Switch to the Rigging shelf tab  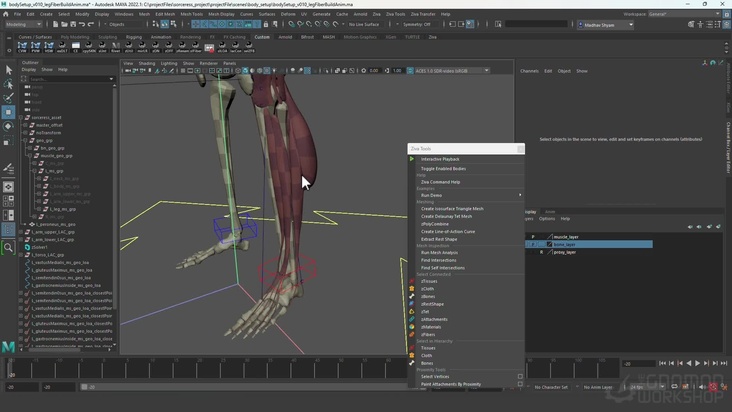coord(134,37)
